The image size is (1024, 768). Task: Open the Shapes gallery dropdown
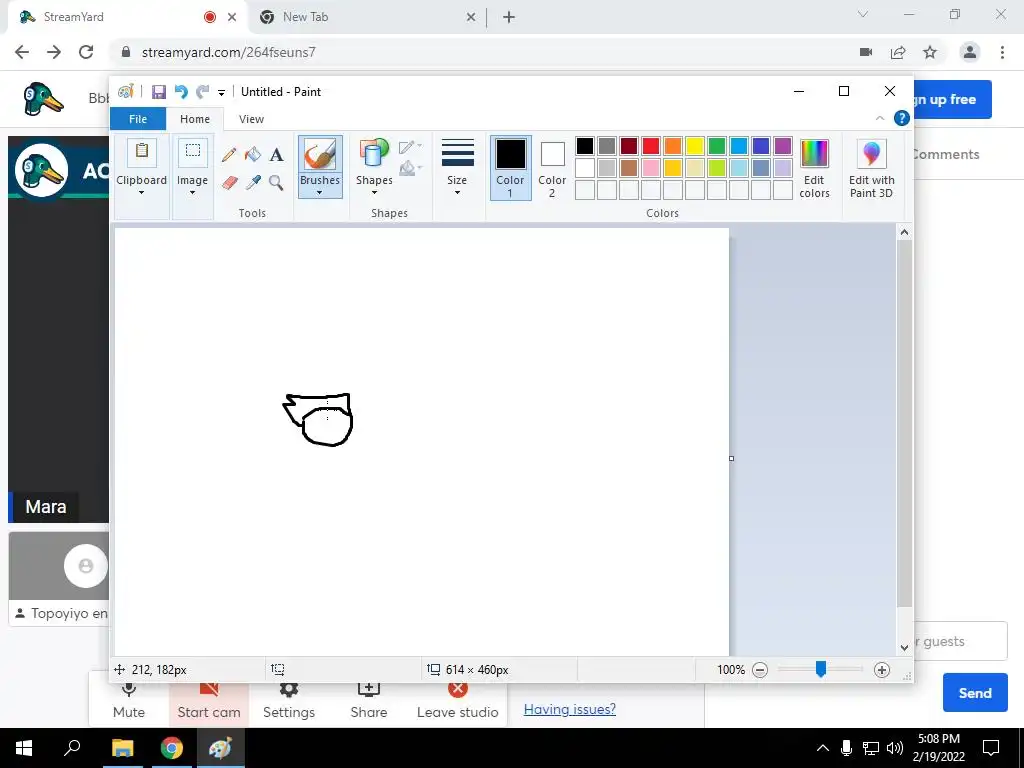click(x=374, y=192)
